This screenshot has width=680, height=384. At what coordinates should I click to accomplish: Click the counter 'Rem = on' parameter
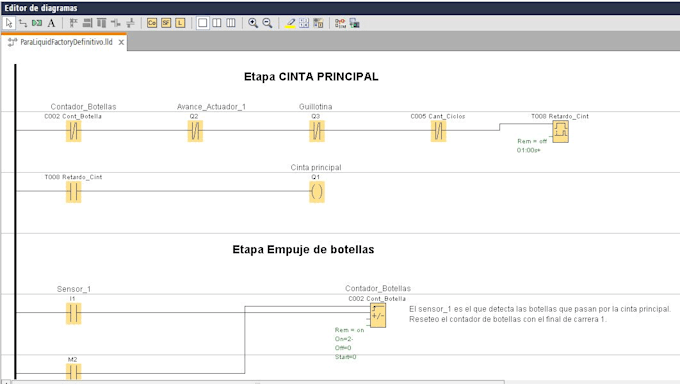349,330
